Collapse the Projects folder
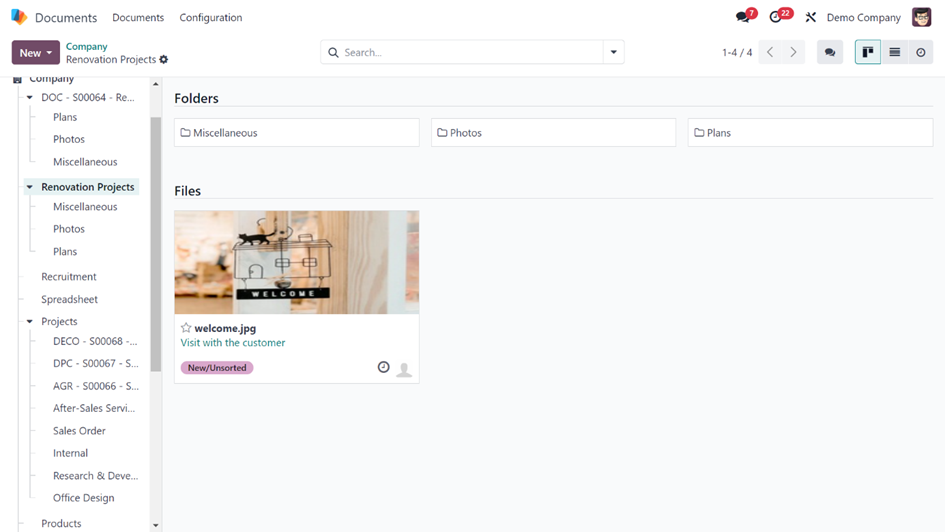The width and height of the screenshot is (945, 532). (x=30, y=321)
